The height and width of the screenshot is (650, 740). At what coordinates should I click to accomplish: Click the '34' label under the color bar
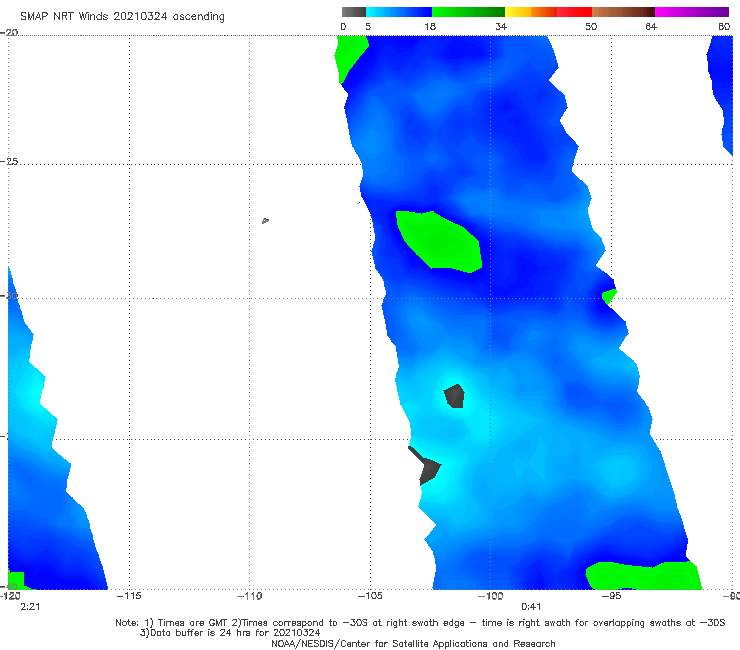tap(501, 27)
